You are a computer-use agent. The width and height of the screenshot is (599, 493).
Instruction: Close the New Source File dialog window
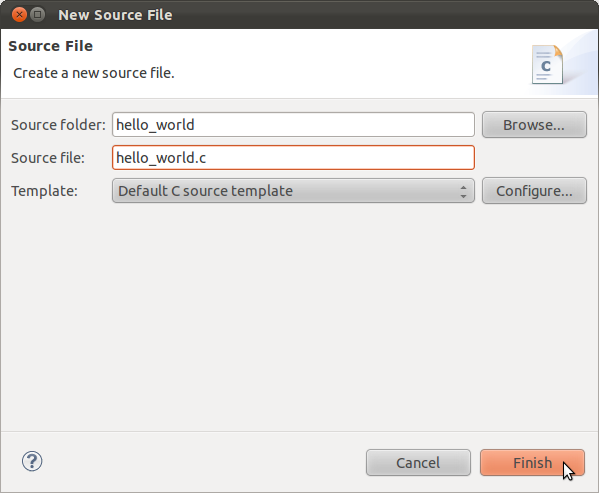click(19, 15)
